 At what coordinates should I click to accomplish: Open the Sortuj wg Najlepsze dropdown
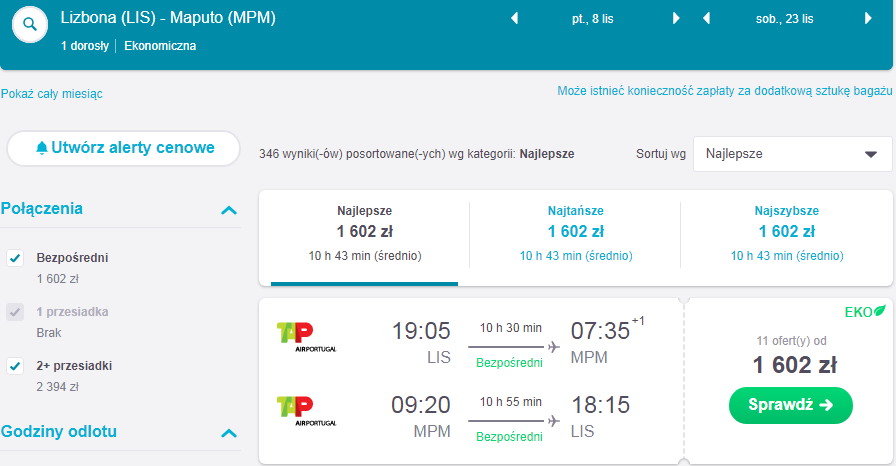[792, 154]
